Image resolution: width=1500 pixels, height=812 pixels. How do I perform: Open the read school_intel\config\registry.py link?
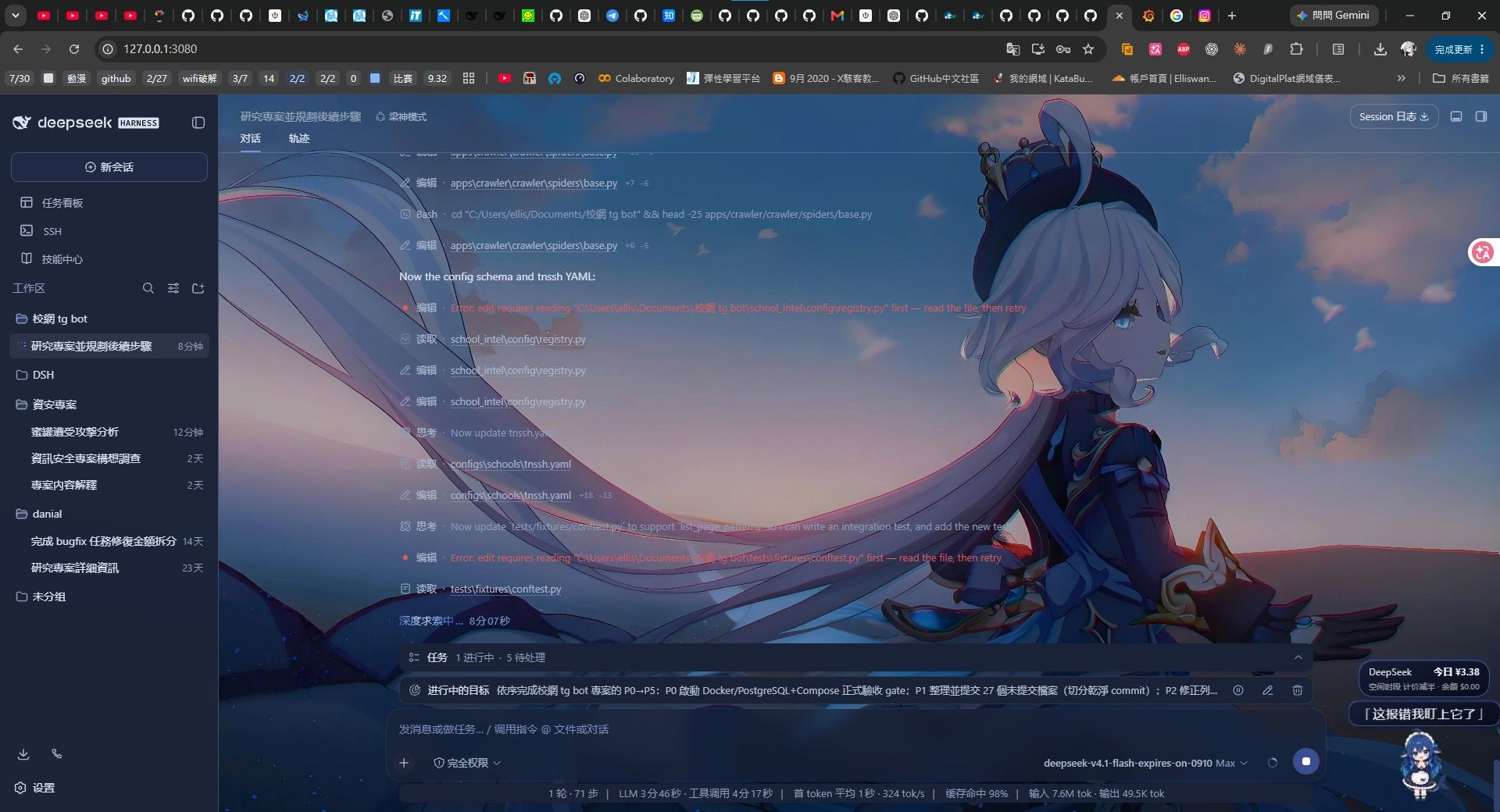click(x=518, y=339)
